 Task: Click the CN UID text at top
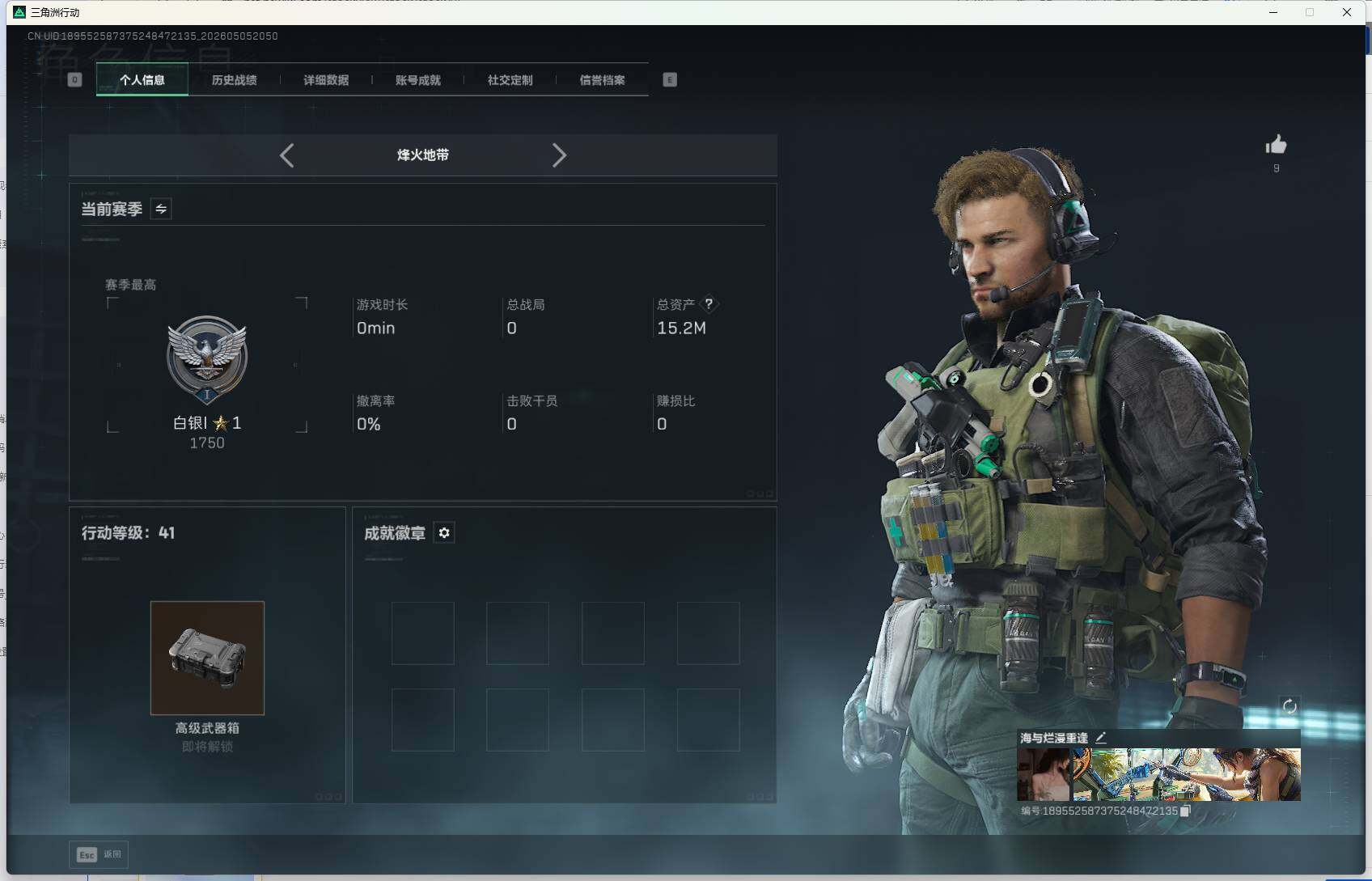point(153,36)
